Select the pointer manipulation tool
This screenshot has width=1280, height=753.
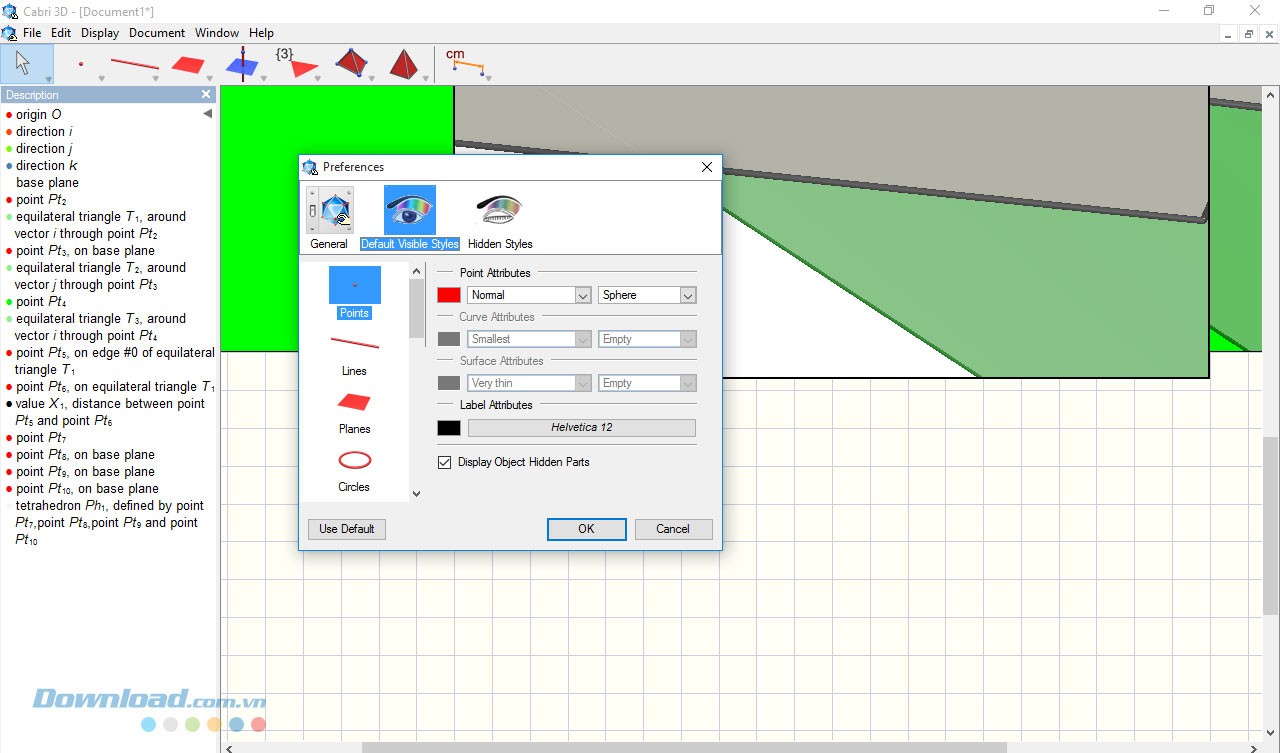coord(22,64)
